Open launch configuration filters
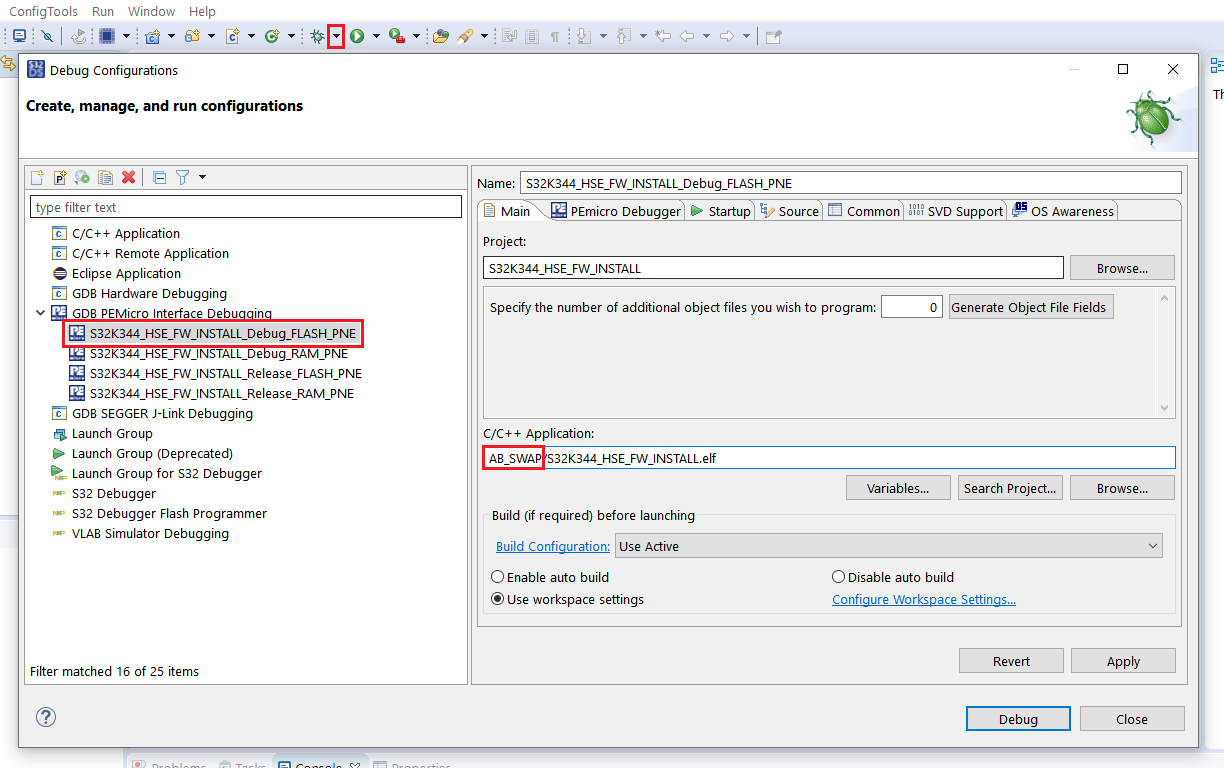This screenshot has width=1224, height=768. pyautogui.click(x=184, y=177)
